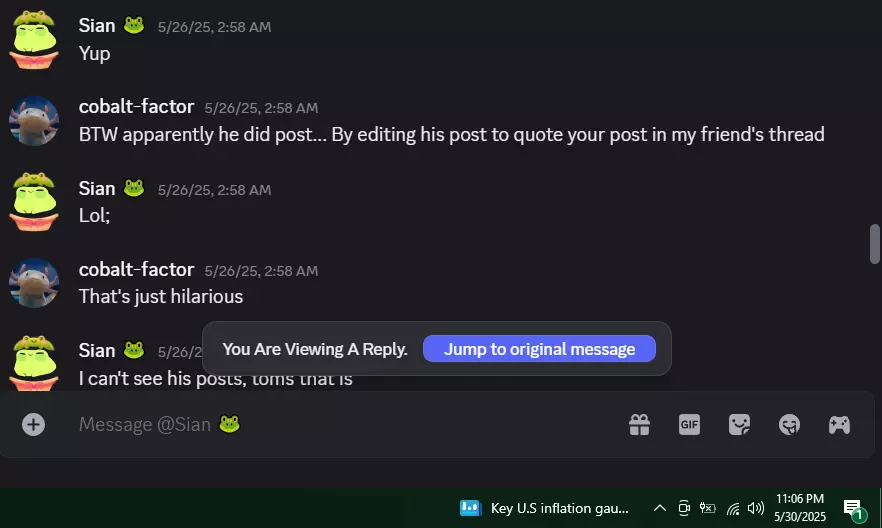
Task: Click the battery status tray icon
Action: (708, 508)
